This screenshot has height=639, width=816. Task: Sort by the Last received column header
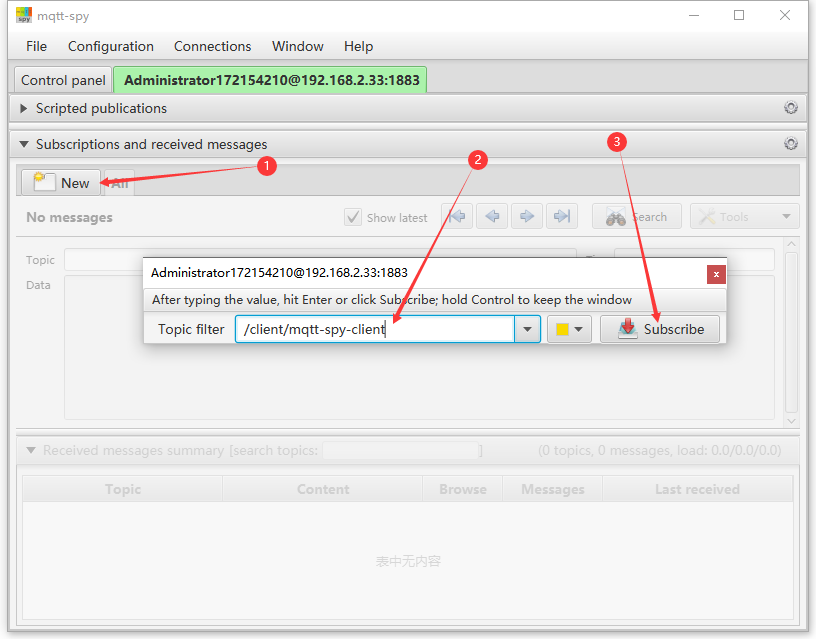coord(697,489)
